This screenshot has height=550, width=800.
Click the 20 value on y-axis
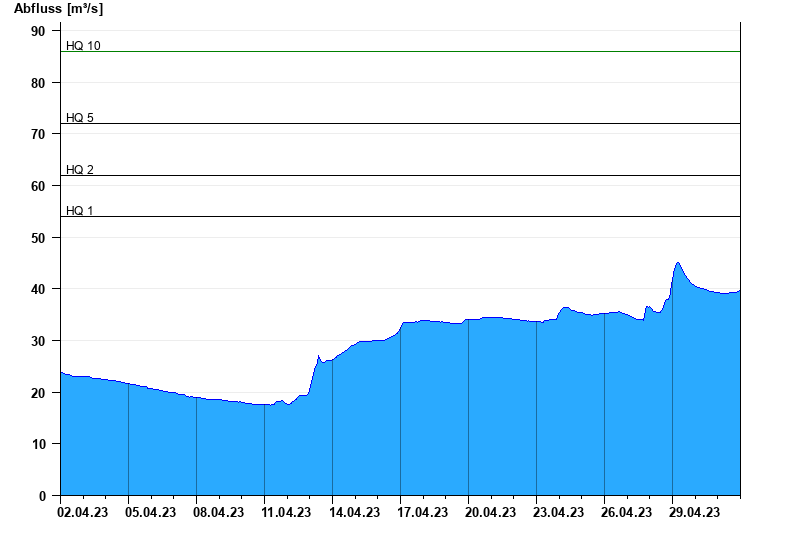[38, 393]
